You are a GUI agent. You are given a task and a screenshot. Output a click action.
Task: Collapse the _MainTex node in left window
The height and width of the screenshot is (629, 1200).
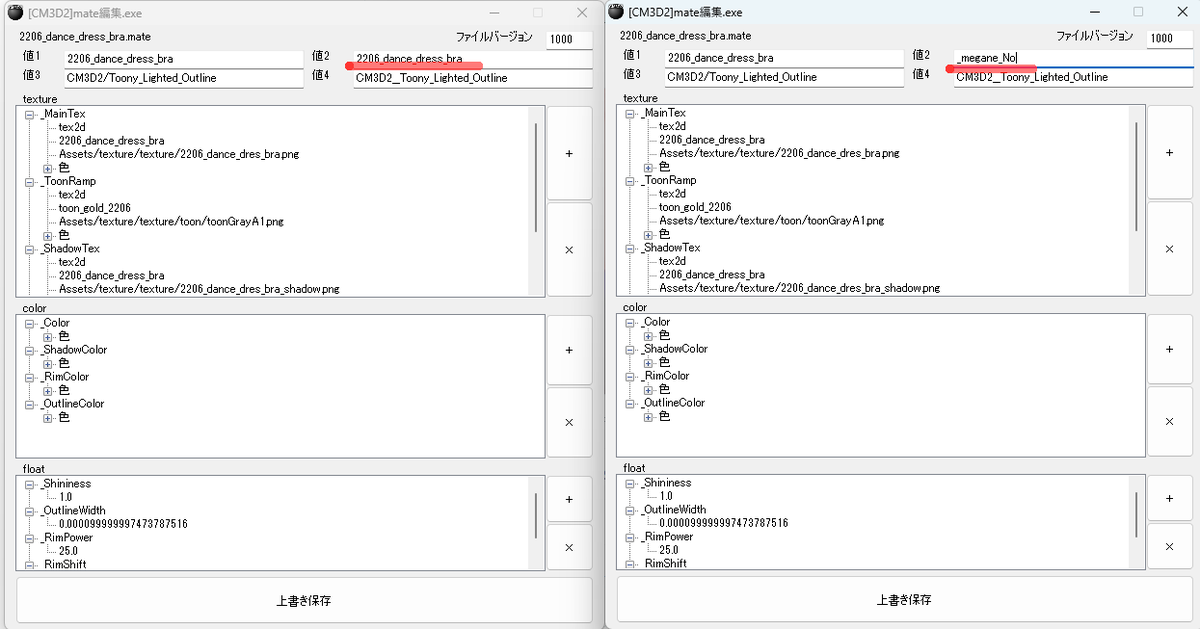pyautogui.click(x=30, y=114)
